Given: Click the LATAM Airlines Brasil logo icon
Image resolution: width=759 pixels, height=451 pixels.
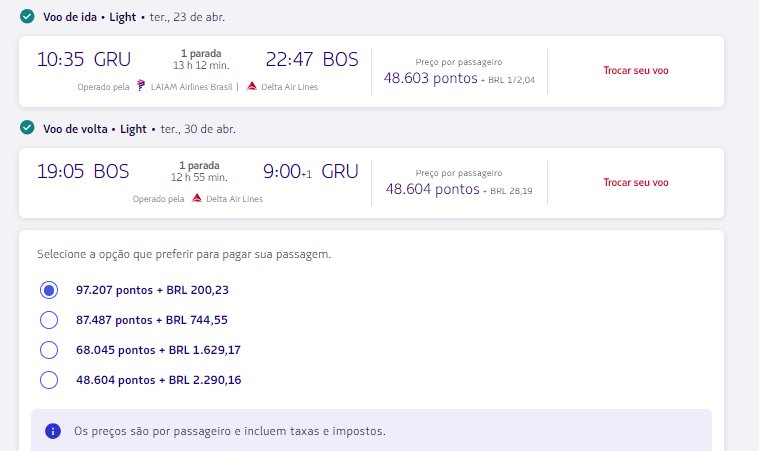Looking at the screenshot, I should (141, 86).
